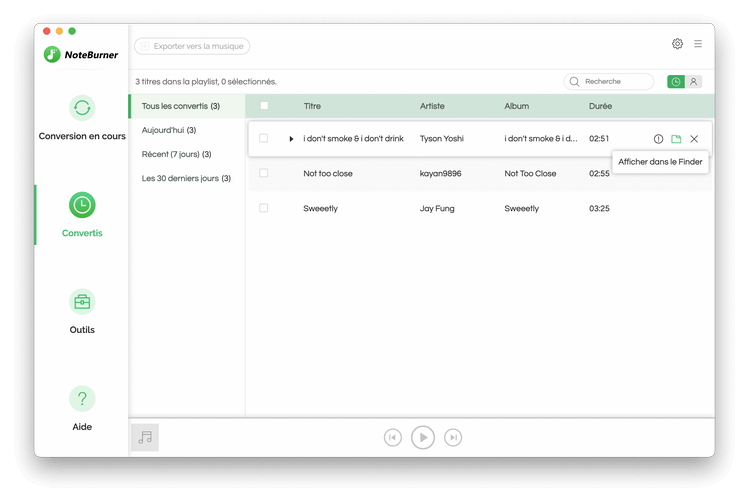Skip to next track
The image size is (749, 502).
[453, 438]
